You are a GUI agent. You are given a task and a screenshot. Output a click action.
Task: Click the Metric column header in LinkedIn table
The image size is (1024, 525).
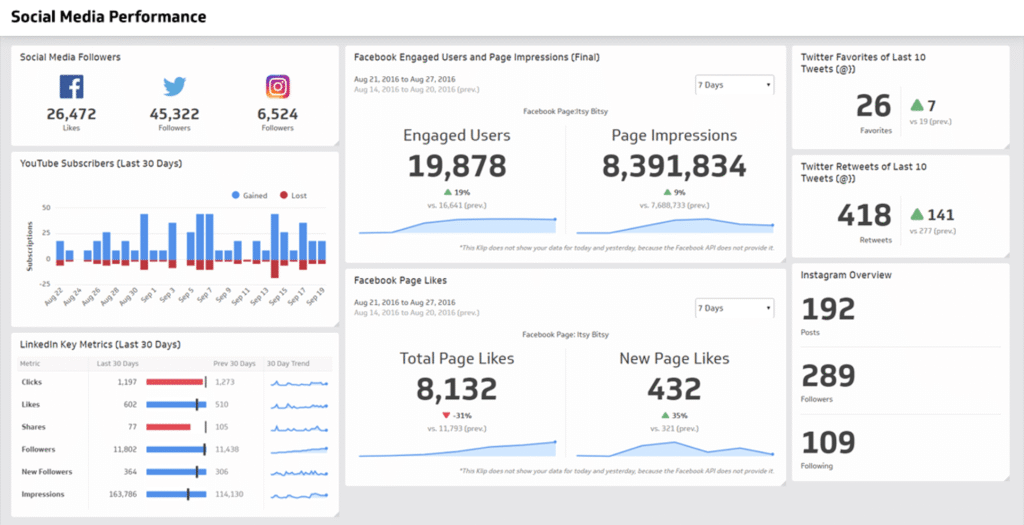tap(30, 363)
